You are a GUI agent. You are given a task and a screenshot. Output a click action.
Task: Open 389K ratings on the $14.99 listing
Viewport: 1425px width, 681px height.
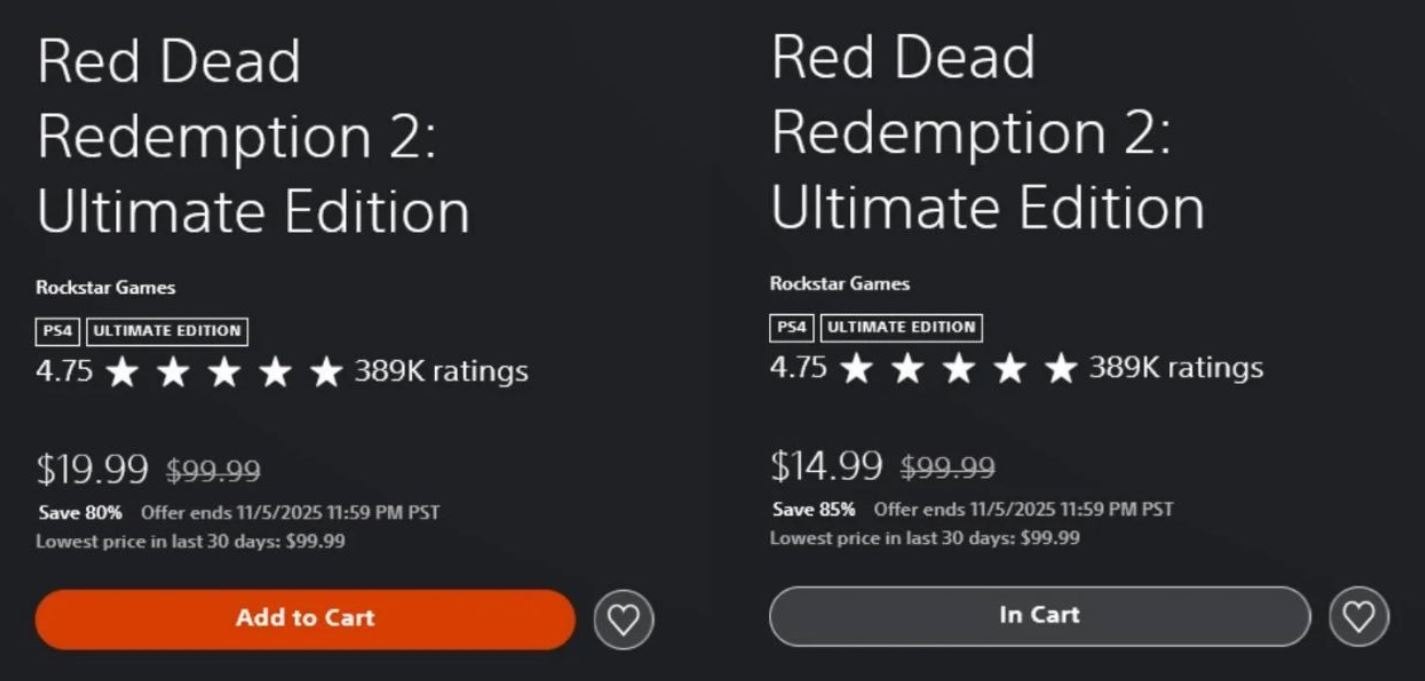[1175, 368]
